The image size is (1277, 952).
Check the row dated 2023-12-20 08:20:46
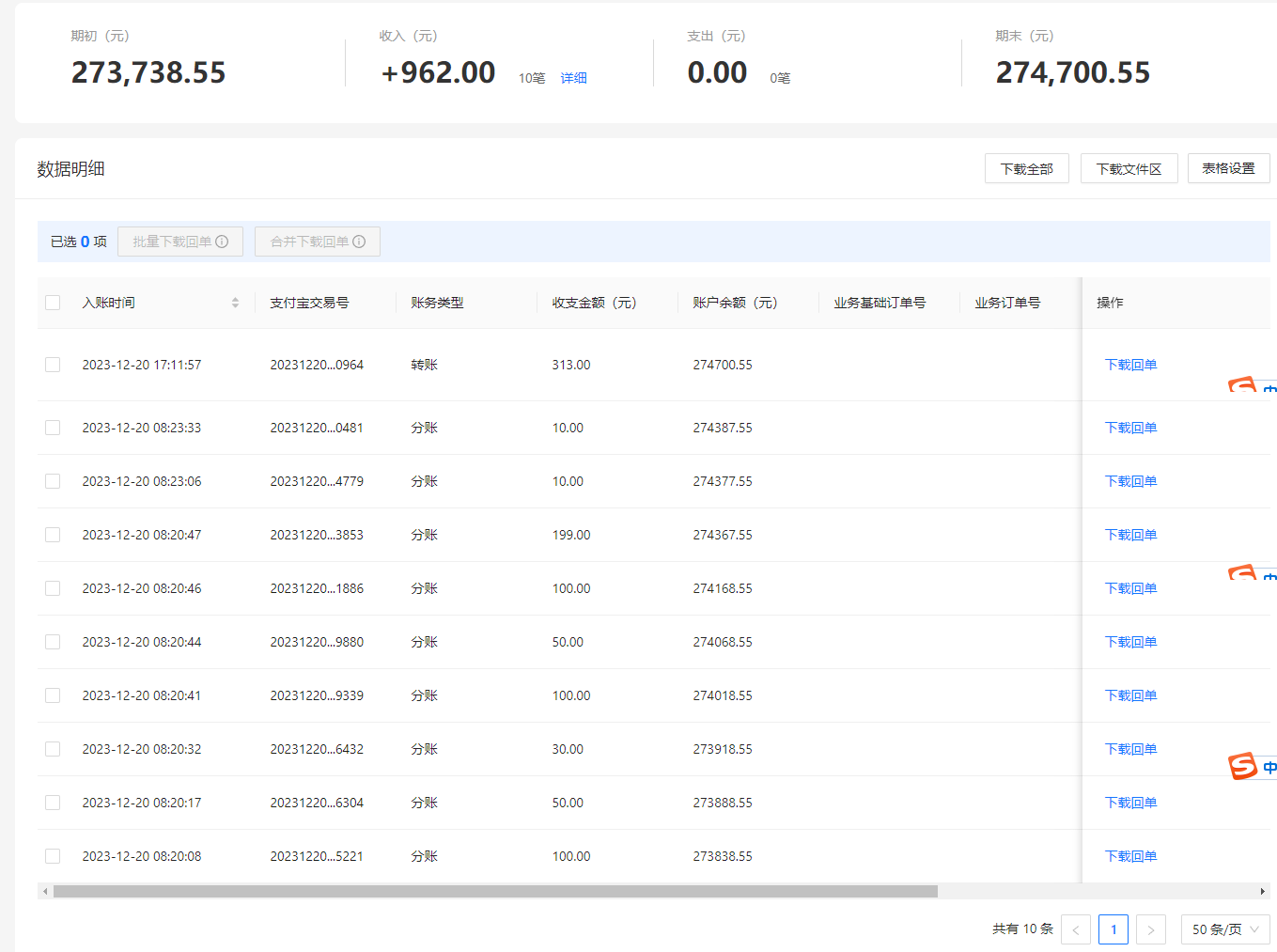click(53, 588)
